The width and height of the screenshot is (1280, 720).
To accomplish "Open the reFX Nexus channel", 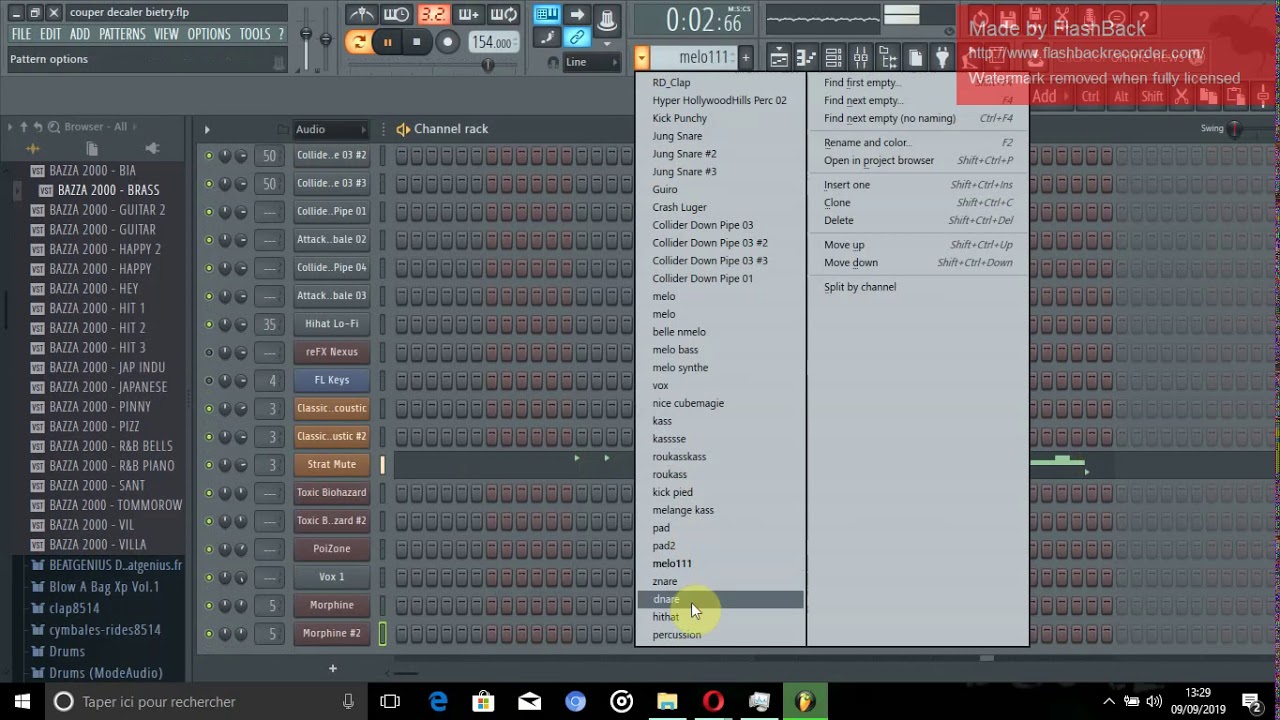I will point(331,352).
